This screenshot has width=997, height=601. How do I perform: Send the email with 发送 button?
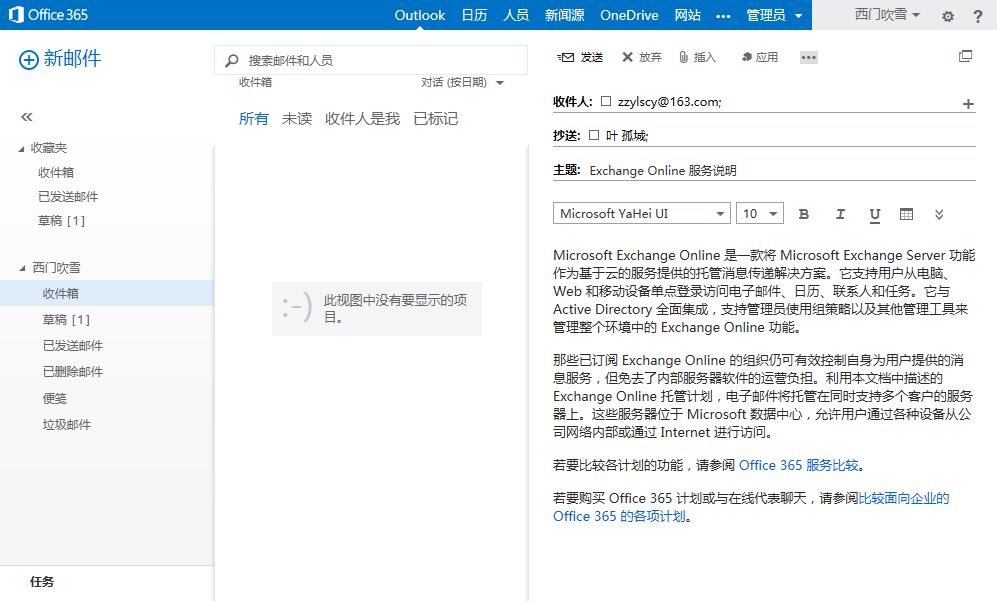pos(581,57)
